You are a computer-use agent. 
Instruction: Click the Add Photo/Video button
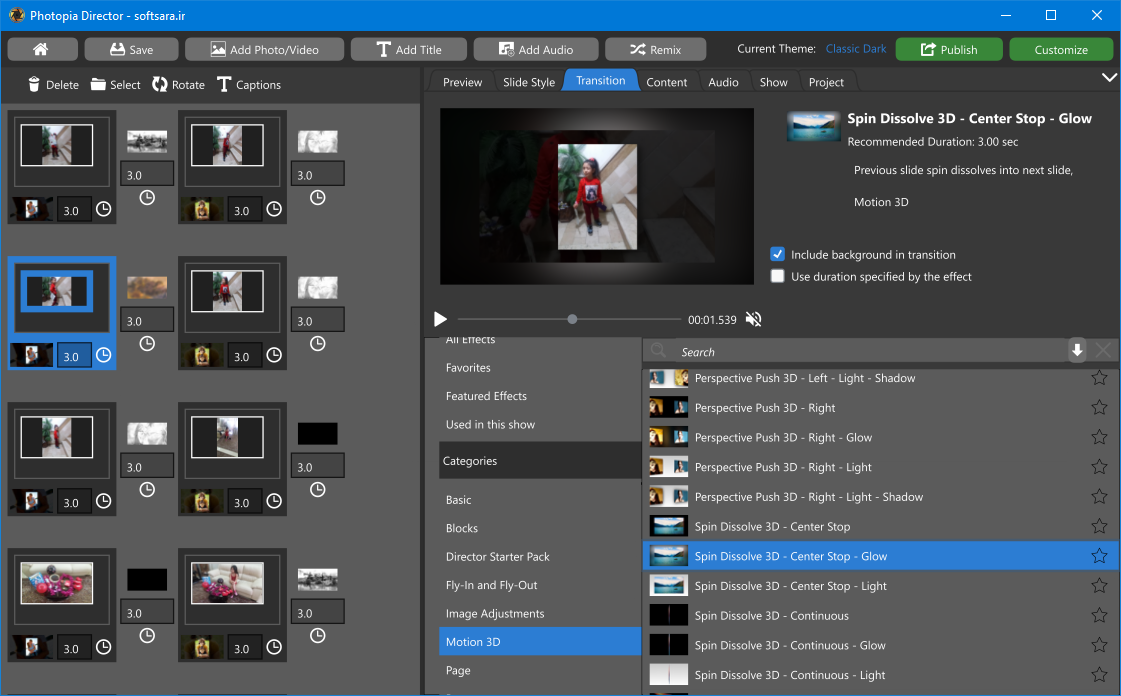(x=264, y=49)
